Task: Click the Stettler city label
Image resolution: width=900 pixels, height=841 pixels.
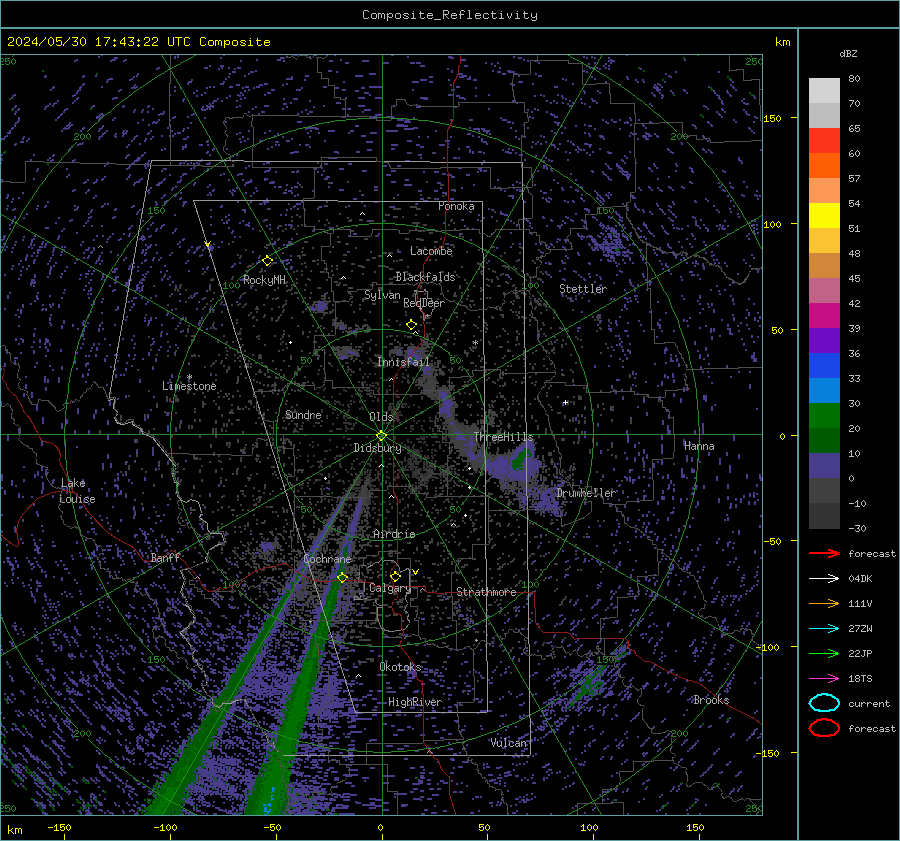Action: tap(583, 289)
